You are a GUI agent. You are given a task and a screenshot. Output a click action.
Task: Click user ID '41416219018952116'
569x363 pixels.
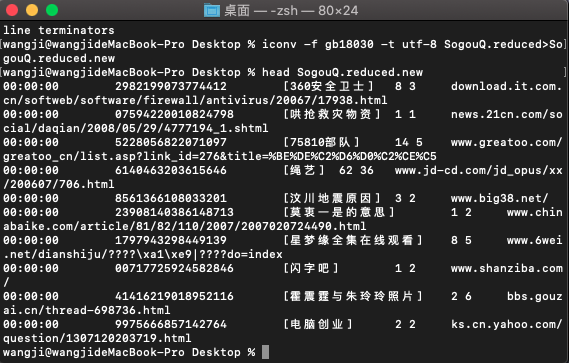coord(174,296)
